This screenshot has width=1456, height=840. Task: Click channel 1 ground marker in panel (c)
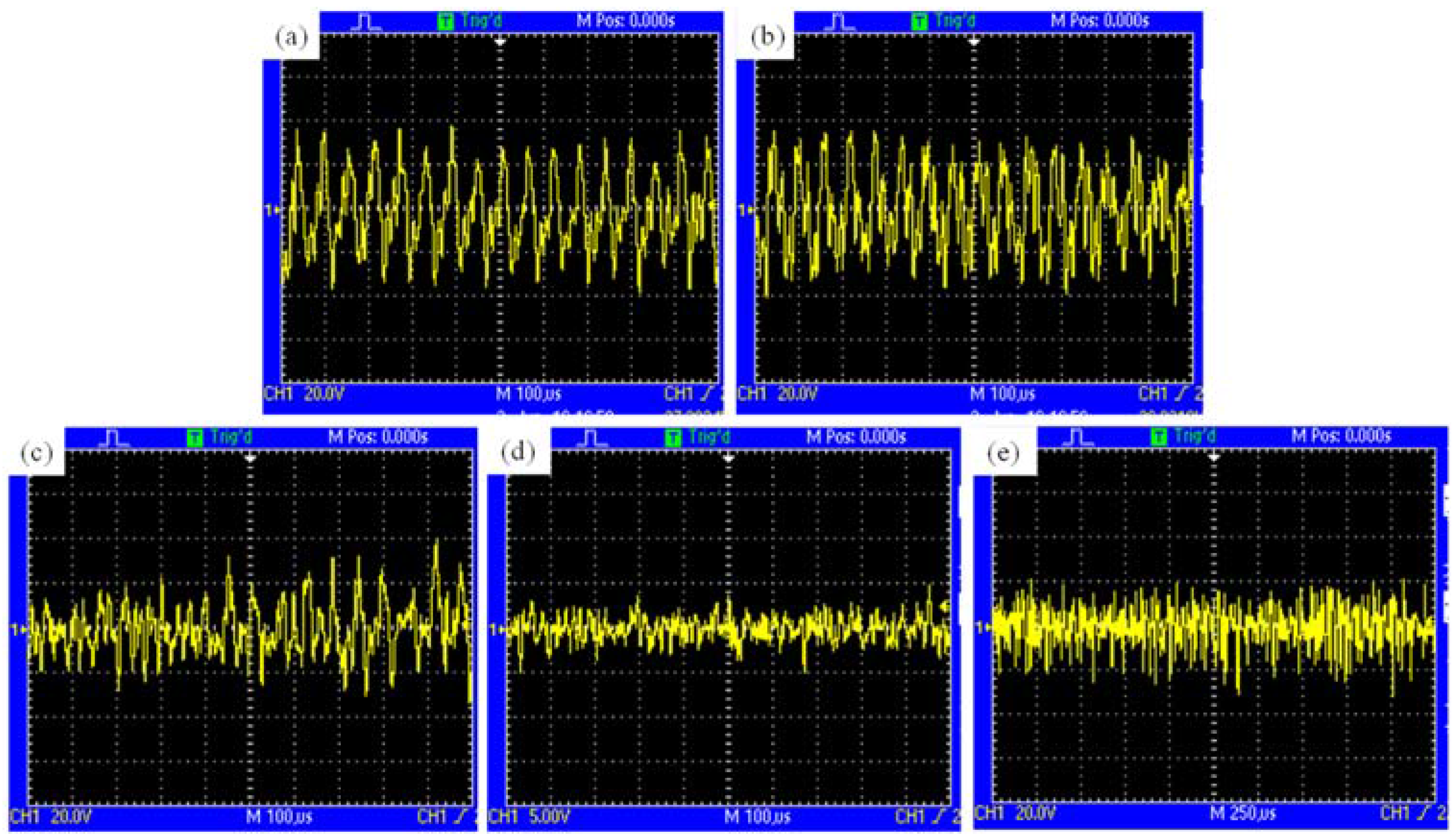(18, 630)
